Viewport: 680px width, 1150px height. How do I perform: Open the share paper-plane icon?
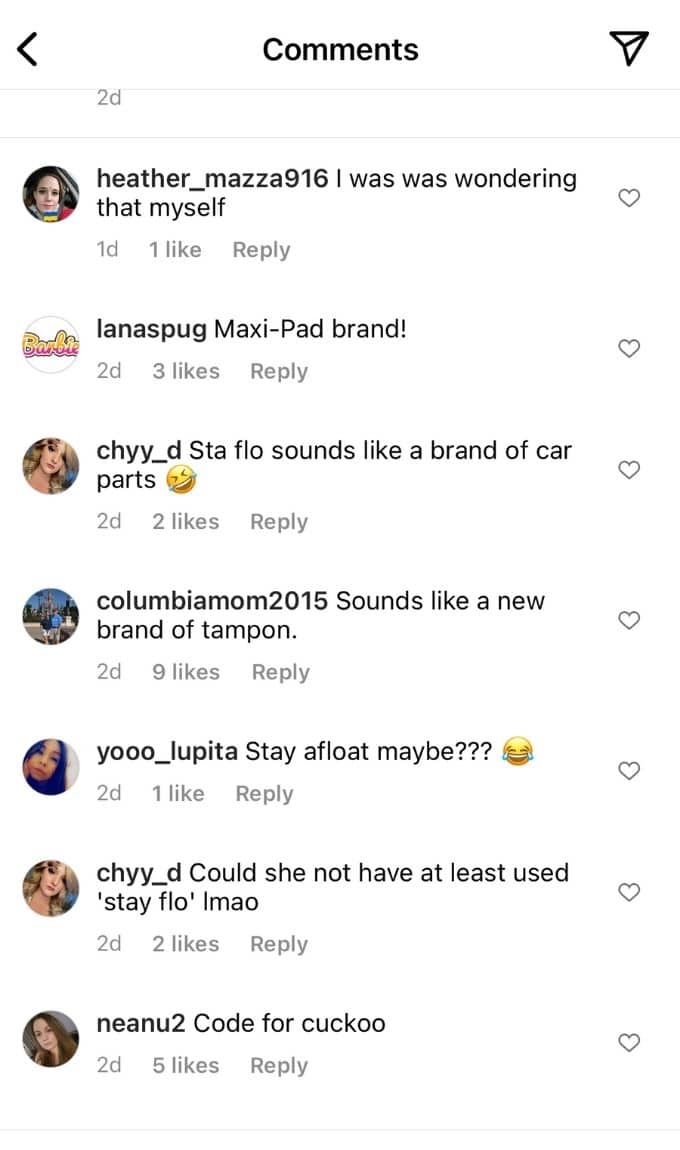pos(629,48)
